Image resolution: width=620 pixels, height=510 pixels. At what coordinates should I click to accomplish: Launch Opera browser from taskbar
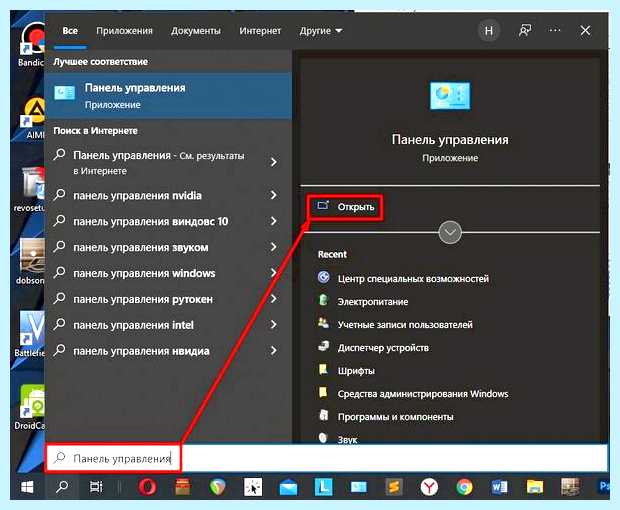tap(147, 487)
